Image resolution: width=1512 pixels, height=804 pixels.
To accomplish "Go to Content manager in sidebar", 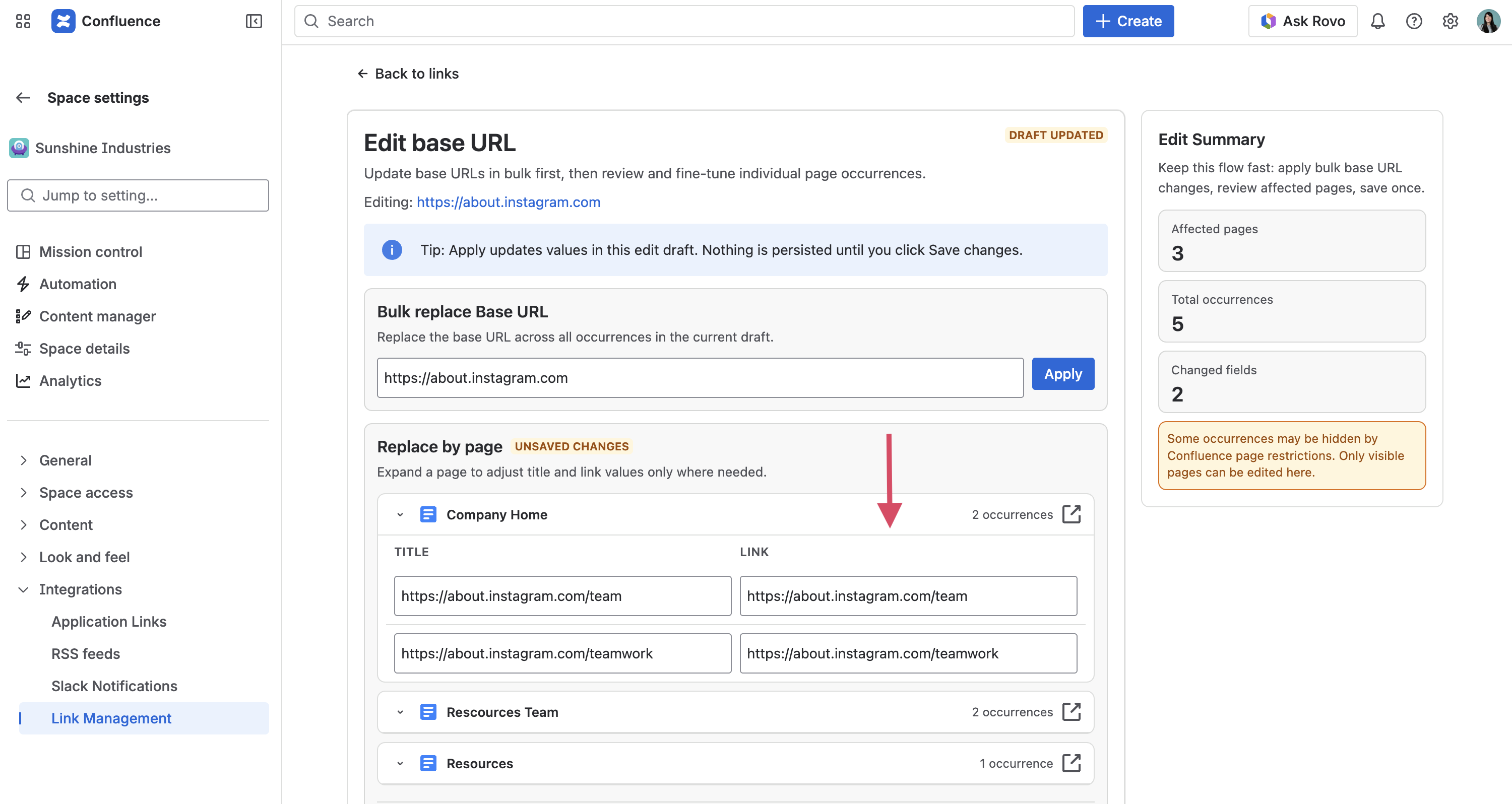I will point(97,316).
